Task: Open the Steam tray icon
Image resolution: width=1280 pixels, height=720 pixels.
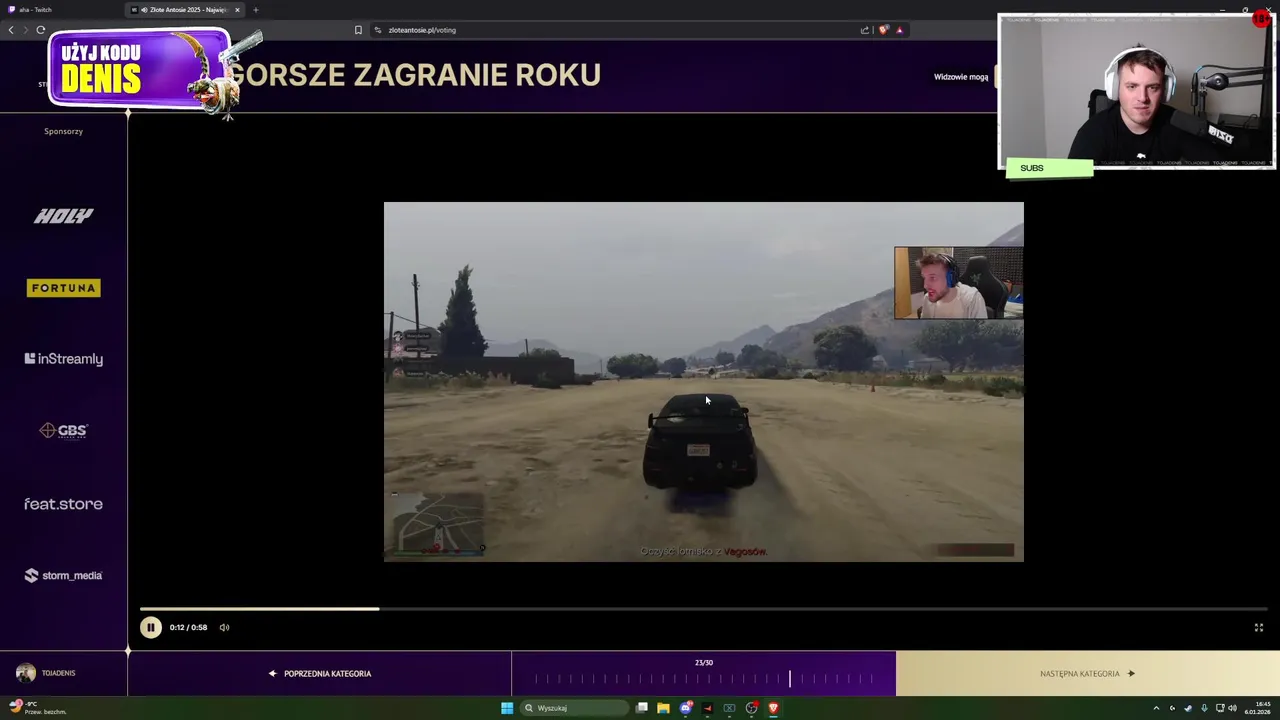Action: (x=1188, y=708)
